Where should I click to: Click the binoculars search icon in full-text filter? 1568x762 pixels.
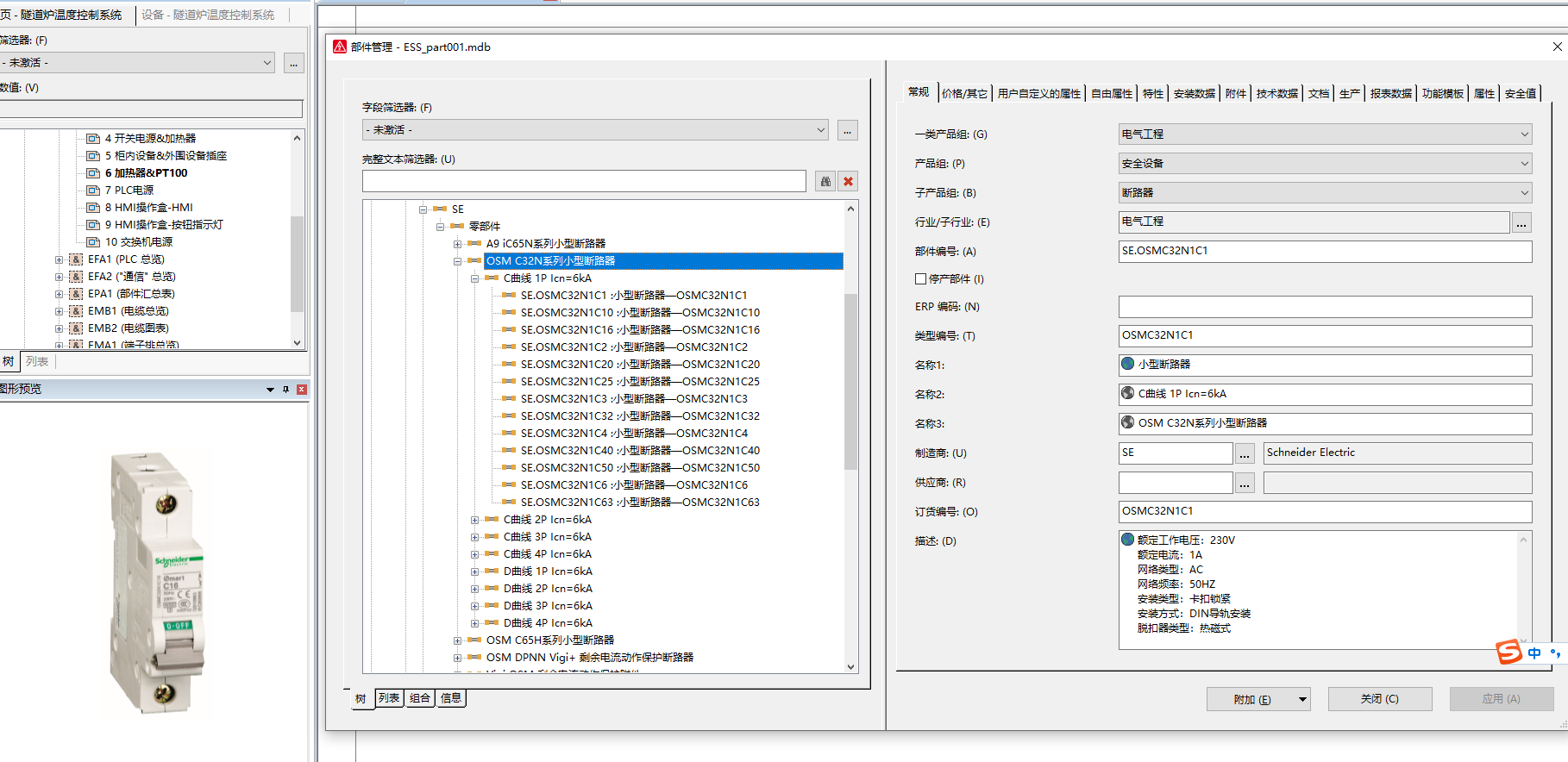point(825,181)
